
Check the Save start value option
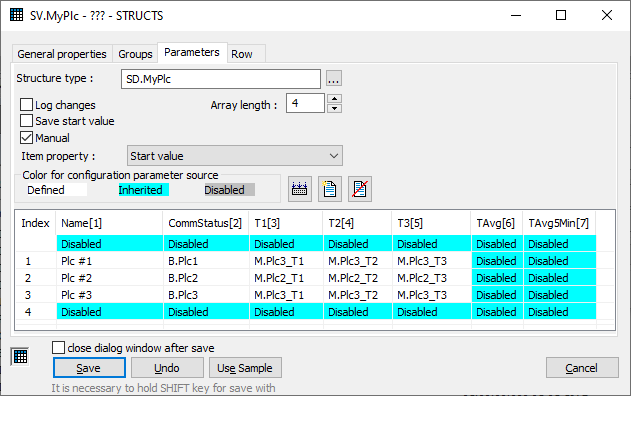point(27,121)
